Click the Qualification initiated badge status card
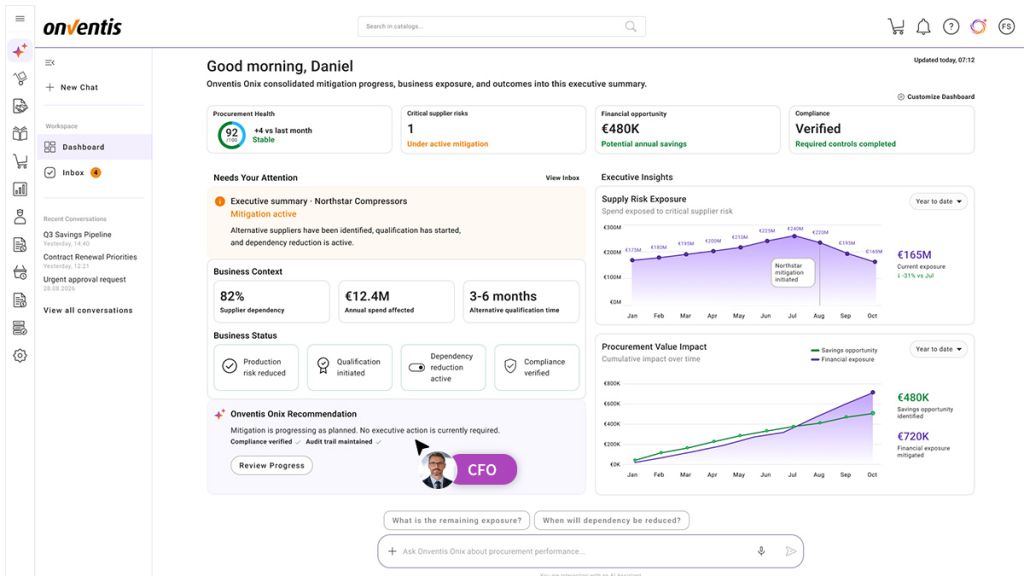1024x576 pixels. (349, 368)
